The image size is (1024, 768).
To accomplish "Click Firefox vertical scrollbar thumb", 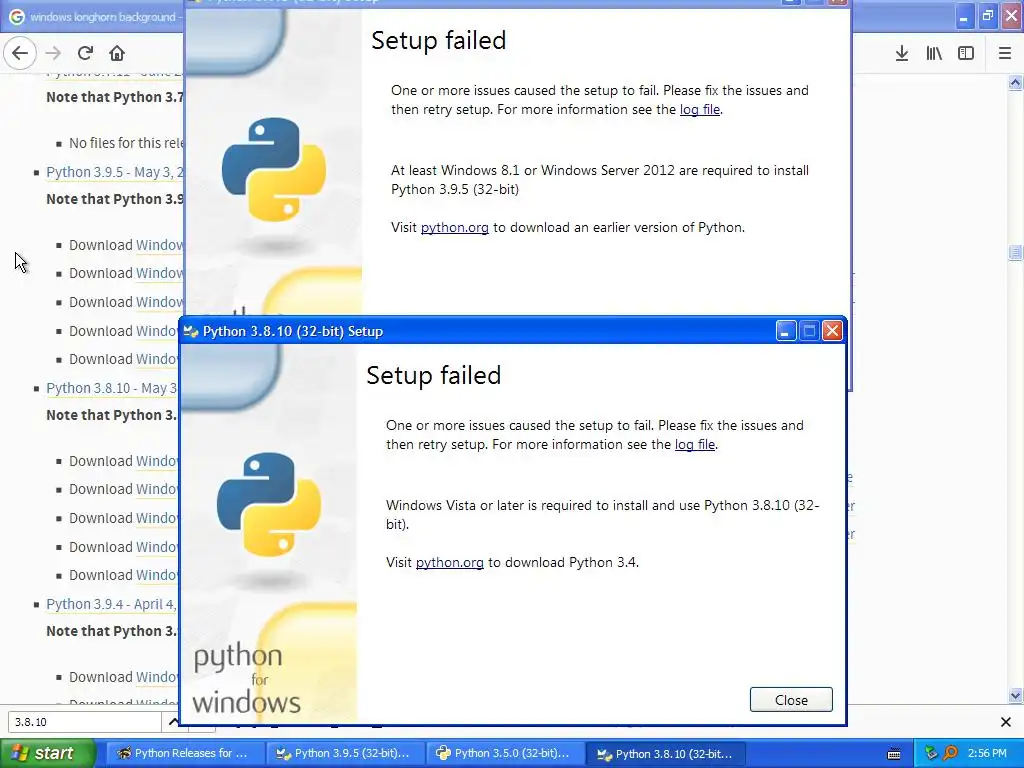I will click(1016, 252).
